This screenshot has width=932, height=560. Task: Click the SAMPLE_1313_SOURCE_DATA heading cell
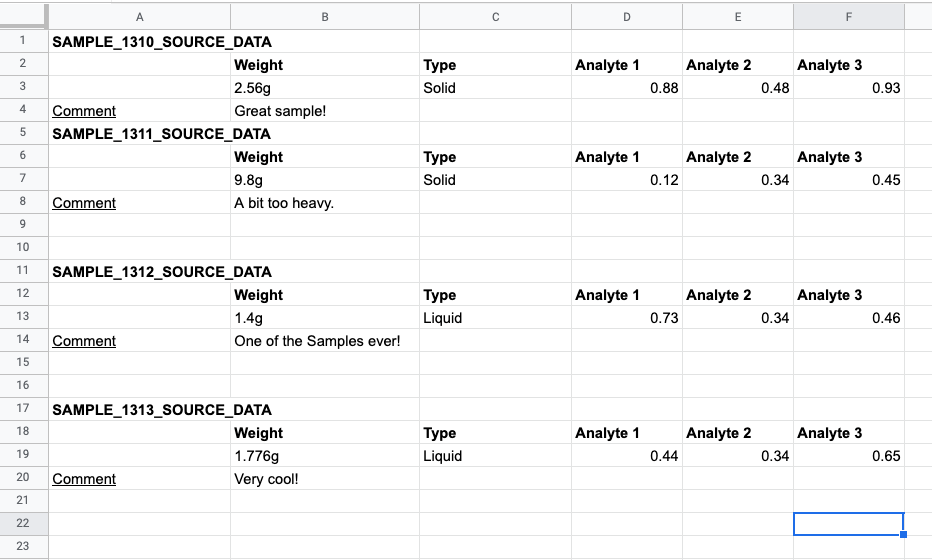click(139, 410)
